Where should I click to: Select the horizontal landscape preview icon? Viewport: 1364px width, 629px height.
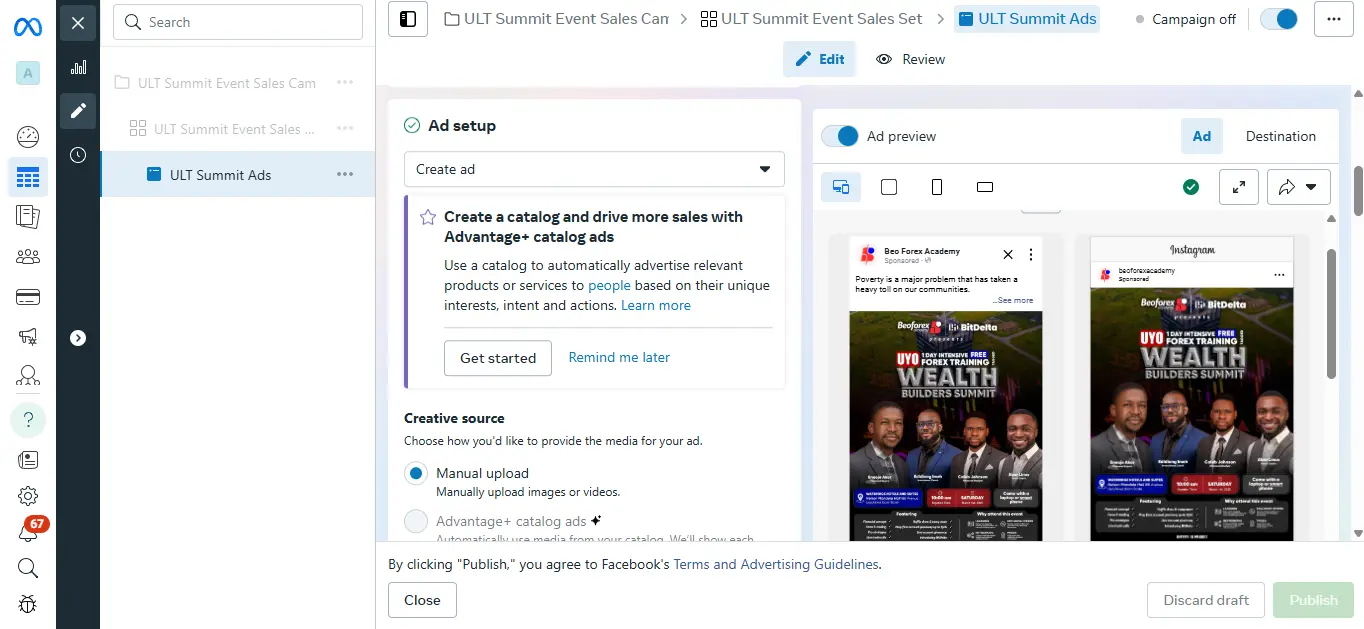point(985,187)
